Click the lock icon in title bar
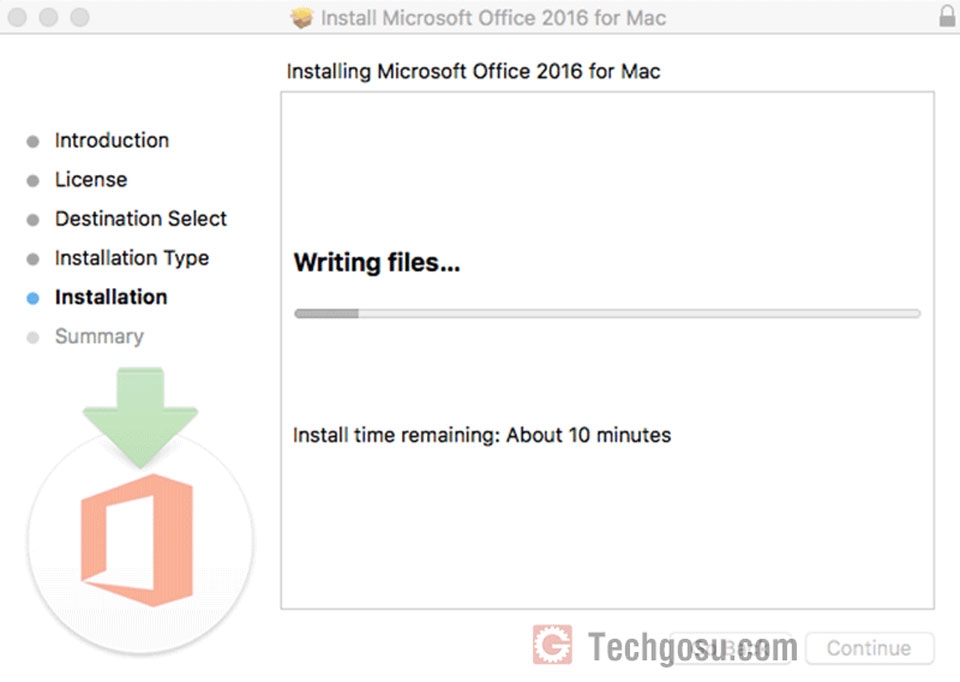The width and height of the screenshot is (960, 682). [x=947, y=16]
